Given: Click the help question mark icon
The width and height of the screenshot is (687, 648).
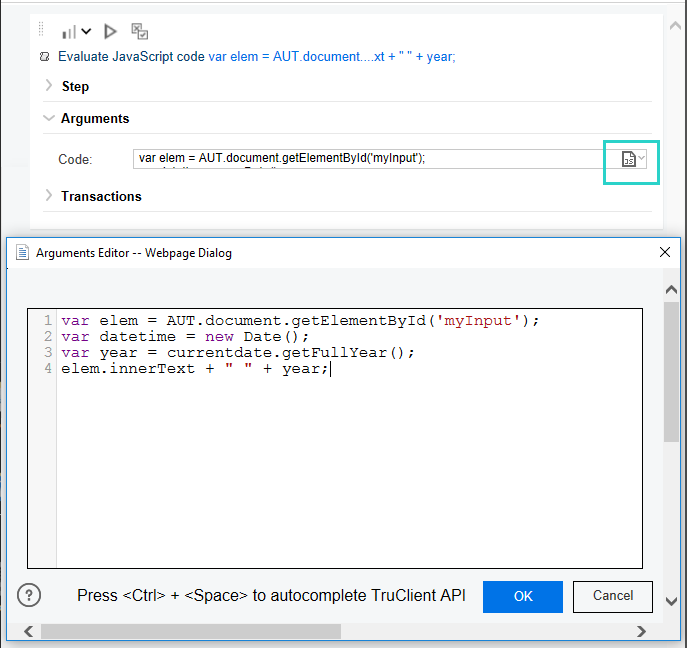Looking at the screenshot, I should (x=29, y=596).
